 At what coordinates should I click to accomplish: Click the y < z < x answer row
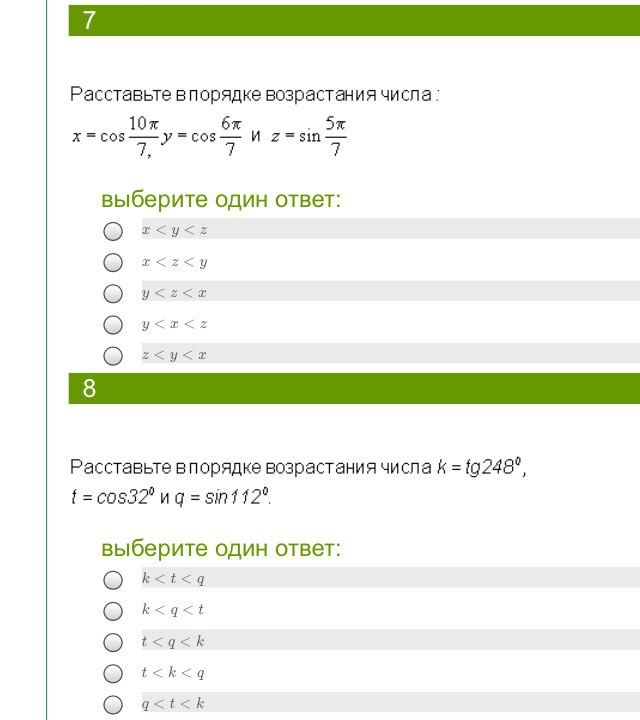391,291
